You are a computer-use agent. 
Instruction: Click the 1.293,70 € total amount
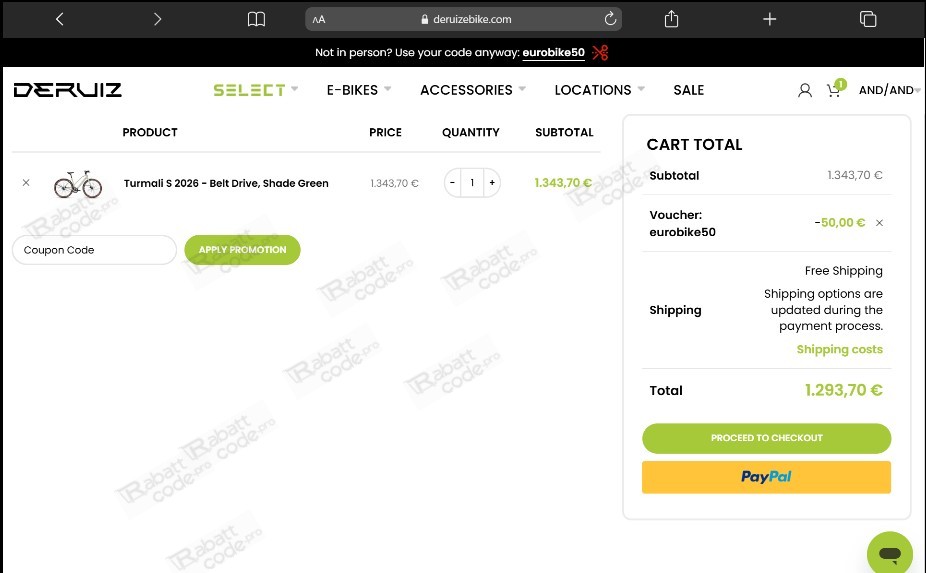click(x=843, y=390)
